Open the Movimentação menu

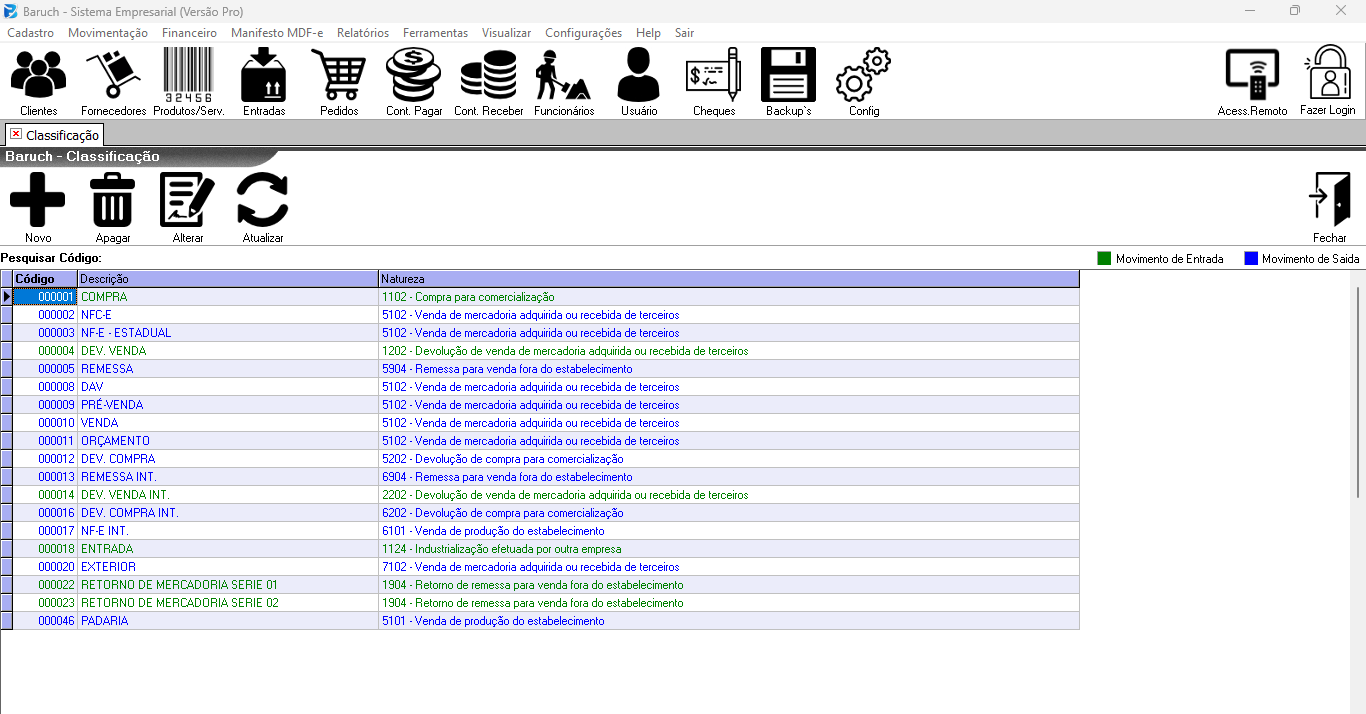108,33
